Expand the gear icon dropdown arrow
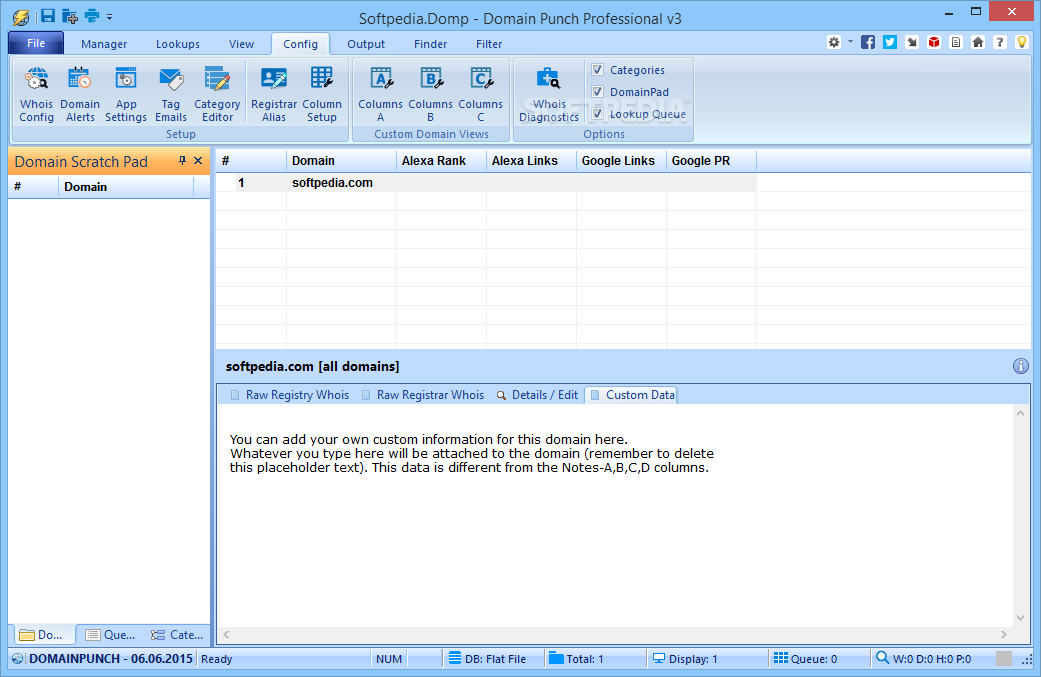The height and width of the screenshot is (677, 1041). 850,42
